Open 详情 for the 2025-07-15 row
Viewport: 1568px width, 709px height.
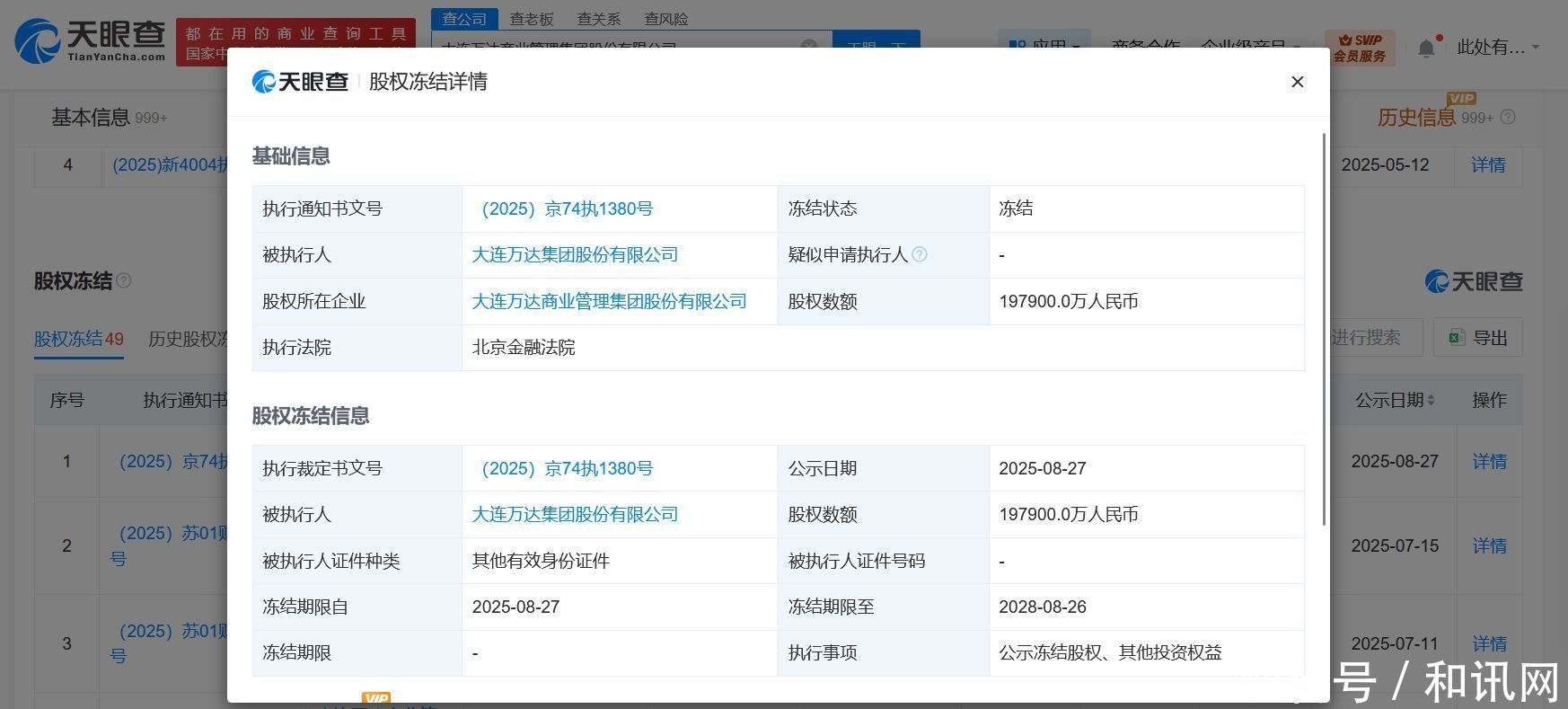(1489, 546)
